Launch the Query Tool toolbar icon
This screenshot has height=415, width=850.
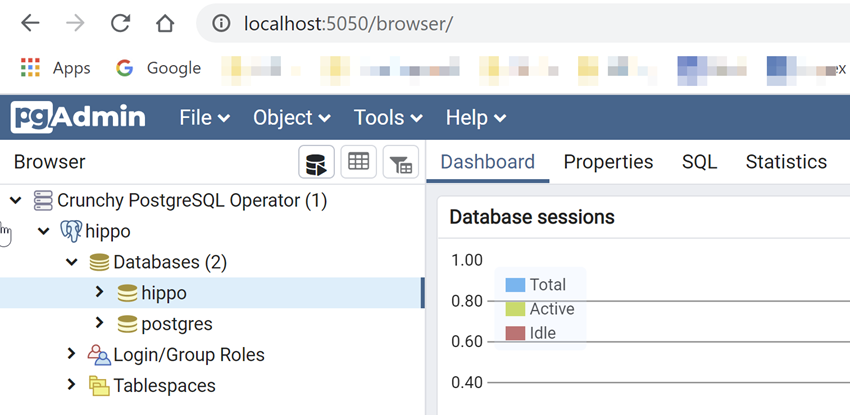coord(317,162)
